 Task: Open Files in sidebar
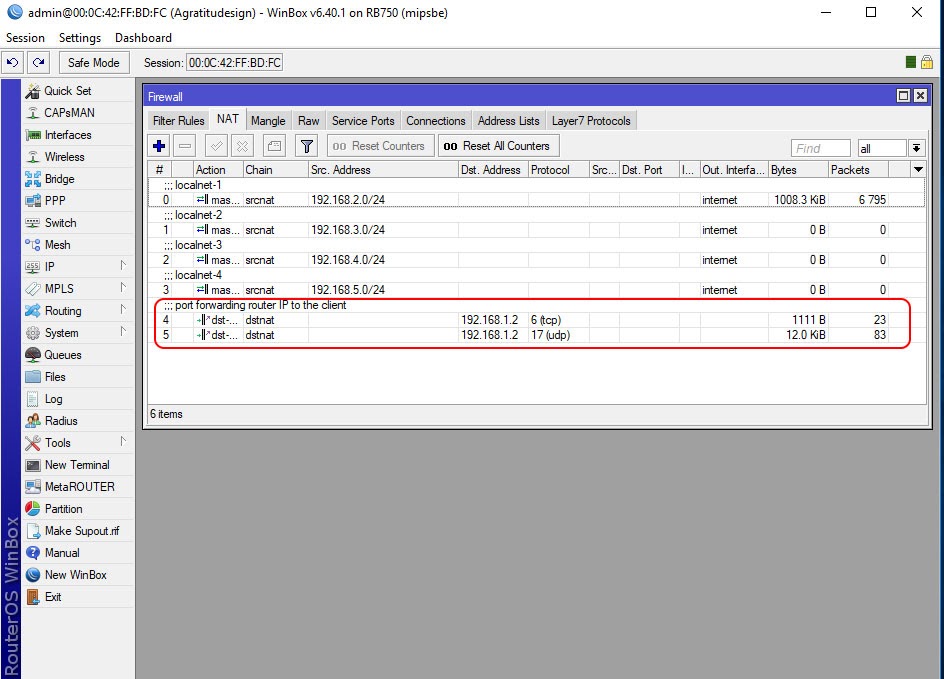click(x=78, y=377)
